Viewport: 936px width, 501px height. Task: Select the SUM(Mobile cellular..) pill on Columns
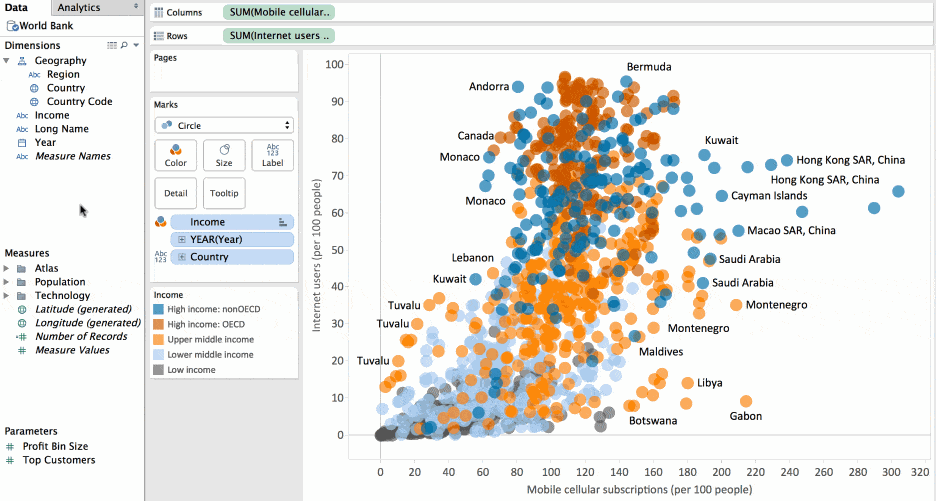coord(279,13)
